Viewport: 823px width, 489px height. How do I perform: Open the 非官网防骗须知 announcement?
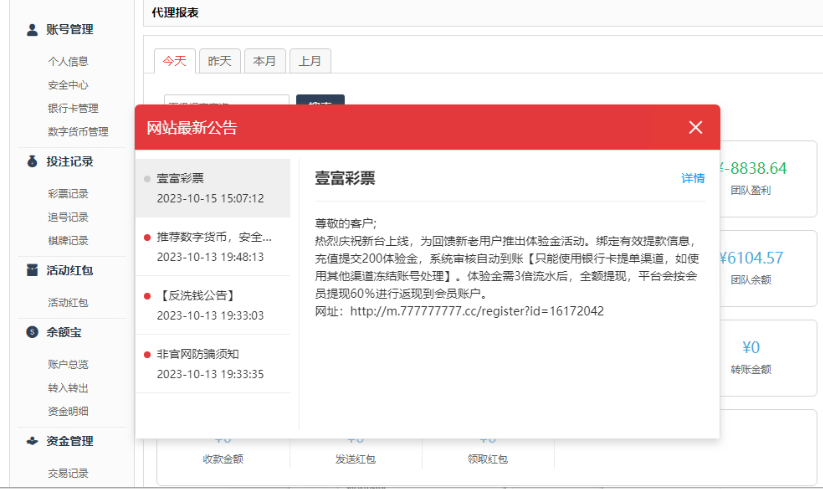pyautogui.click(x=213, y=364)
